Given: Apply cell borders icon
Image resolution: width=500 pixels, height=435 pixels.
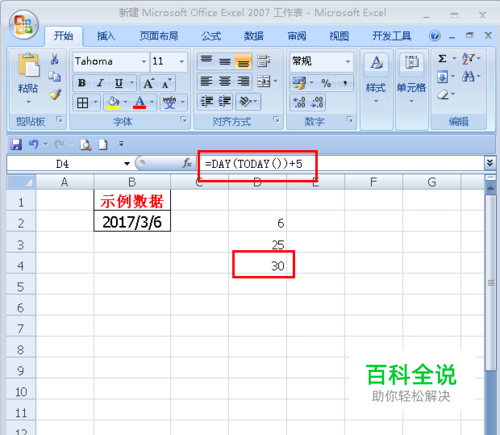Looking at the screenshot, I should pyautogui.click(x=83, y=103).
